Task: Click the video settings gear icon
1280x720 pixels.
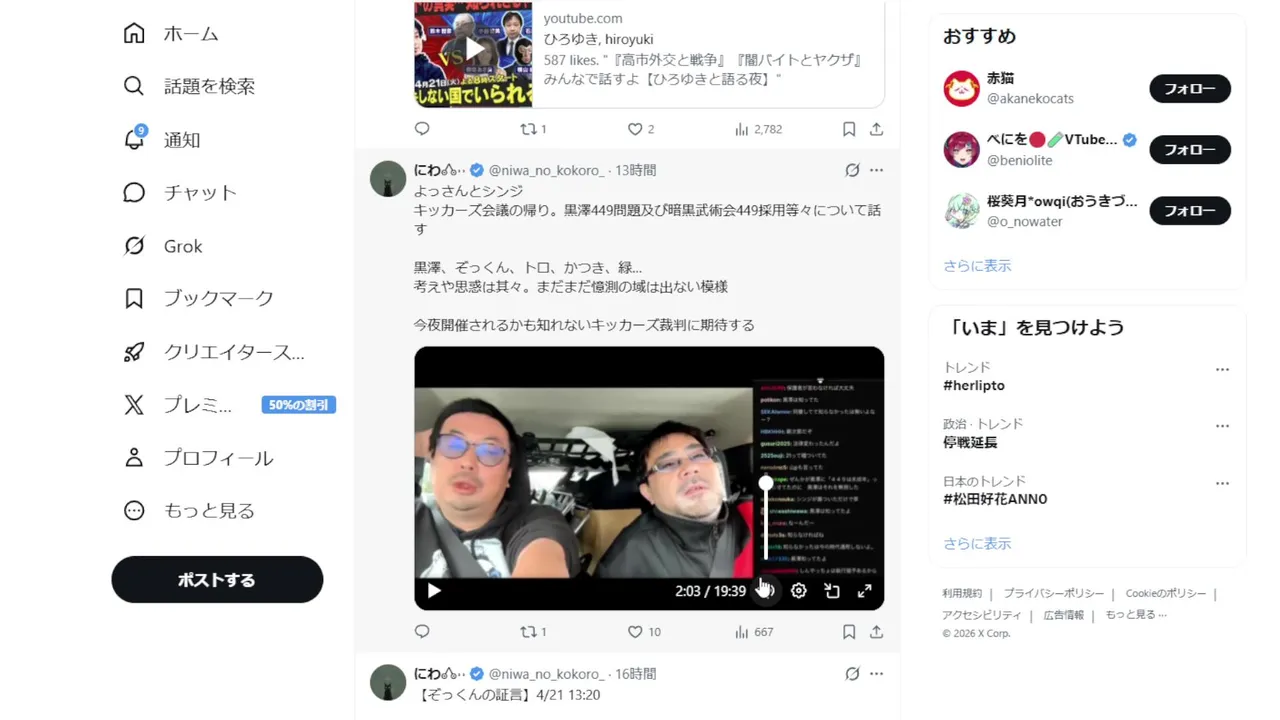Action: tap(799, 591)
